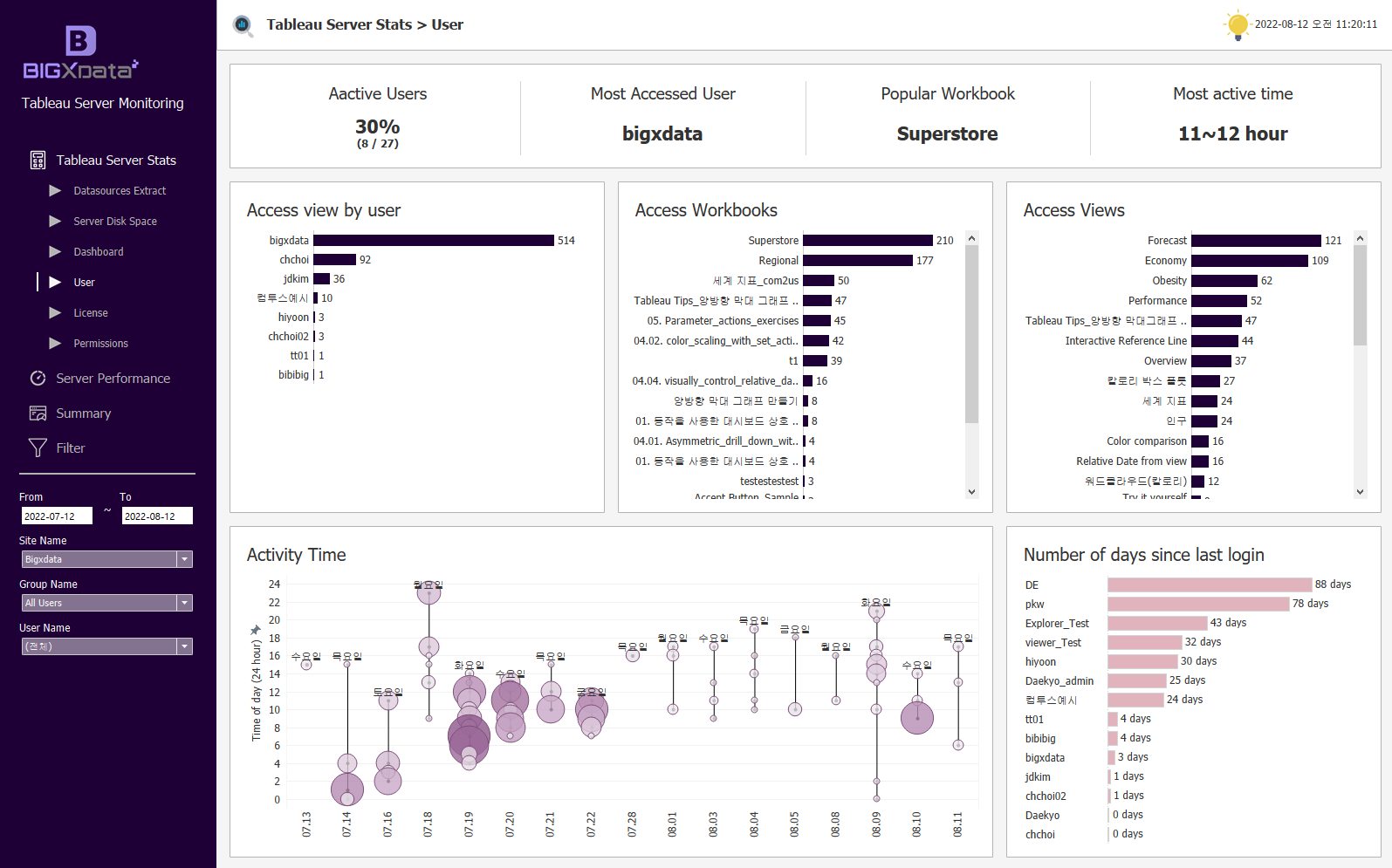The image size is (1392, 868).
Task: Open Tableau Server Stats section
Action: tap(116, 161)
